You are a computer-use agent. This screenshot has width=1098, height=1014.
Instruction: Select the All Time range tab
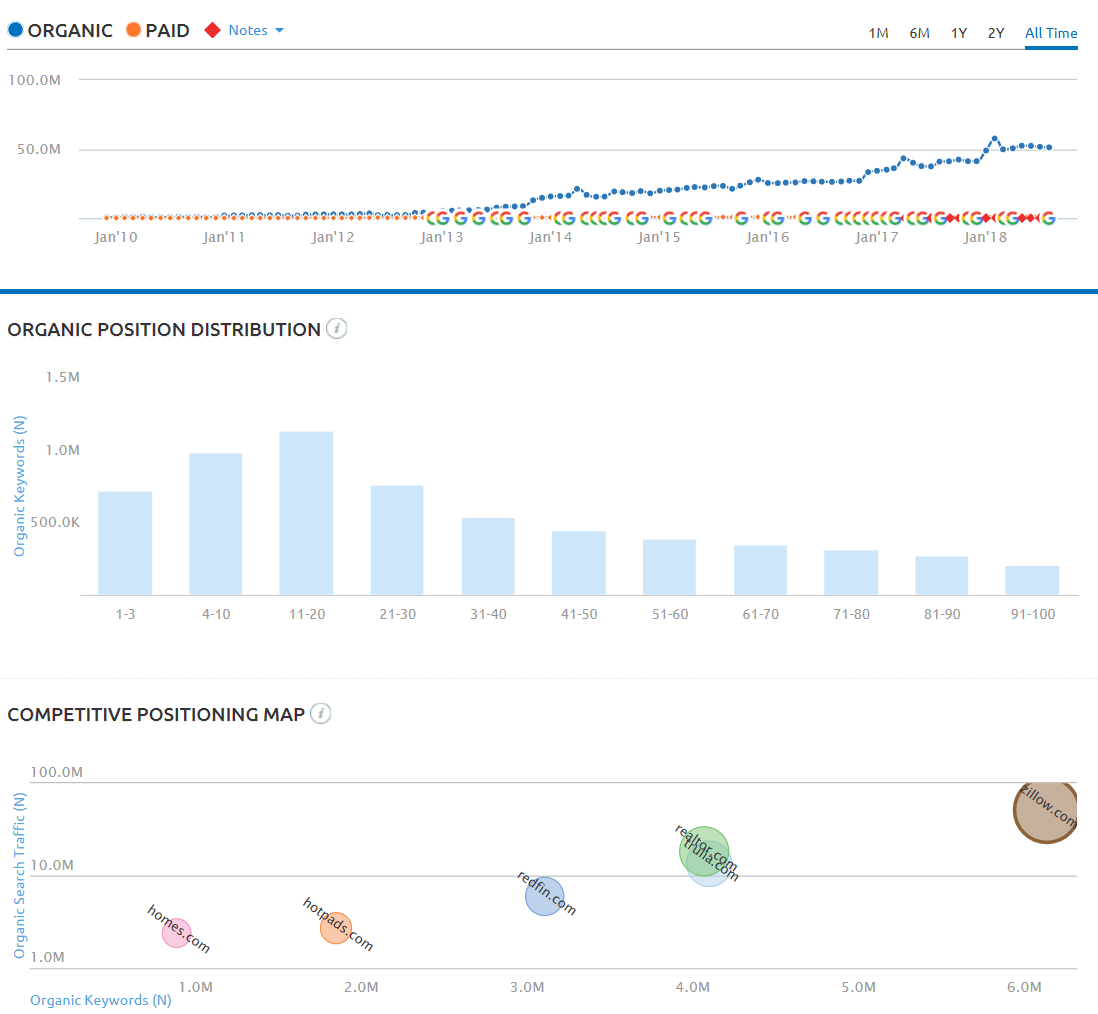[1050, 33]
